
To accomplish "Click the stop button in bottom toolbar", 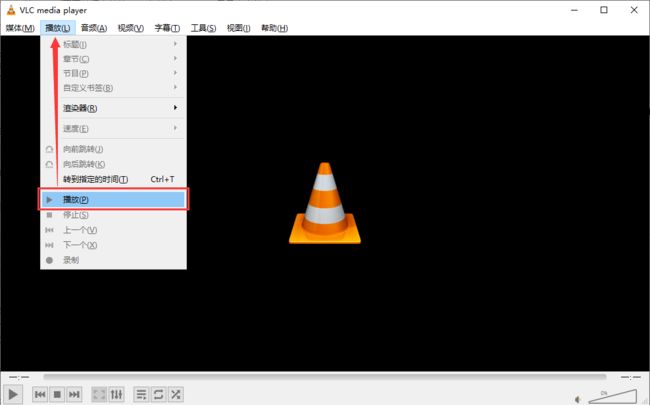I will tap(57, 394).
